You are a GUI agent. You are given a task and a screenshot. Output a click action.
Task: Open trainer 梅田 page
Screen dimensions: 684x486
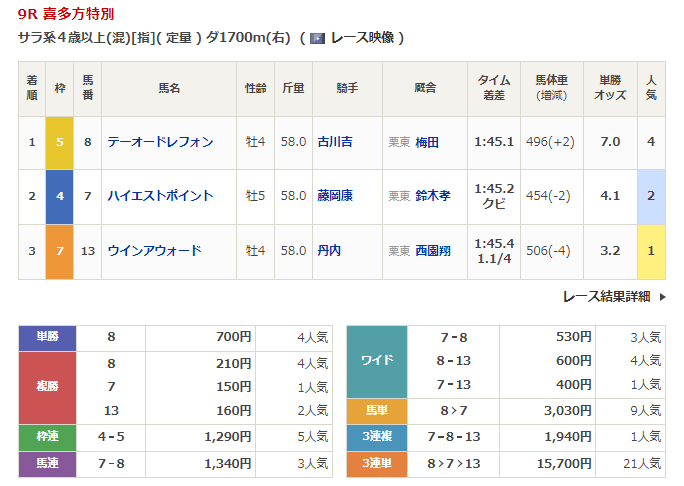(427, 142)
